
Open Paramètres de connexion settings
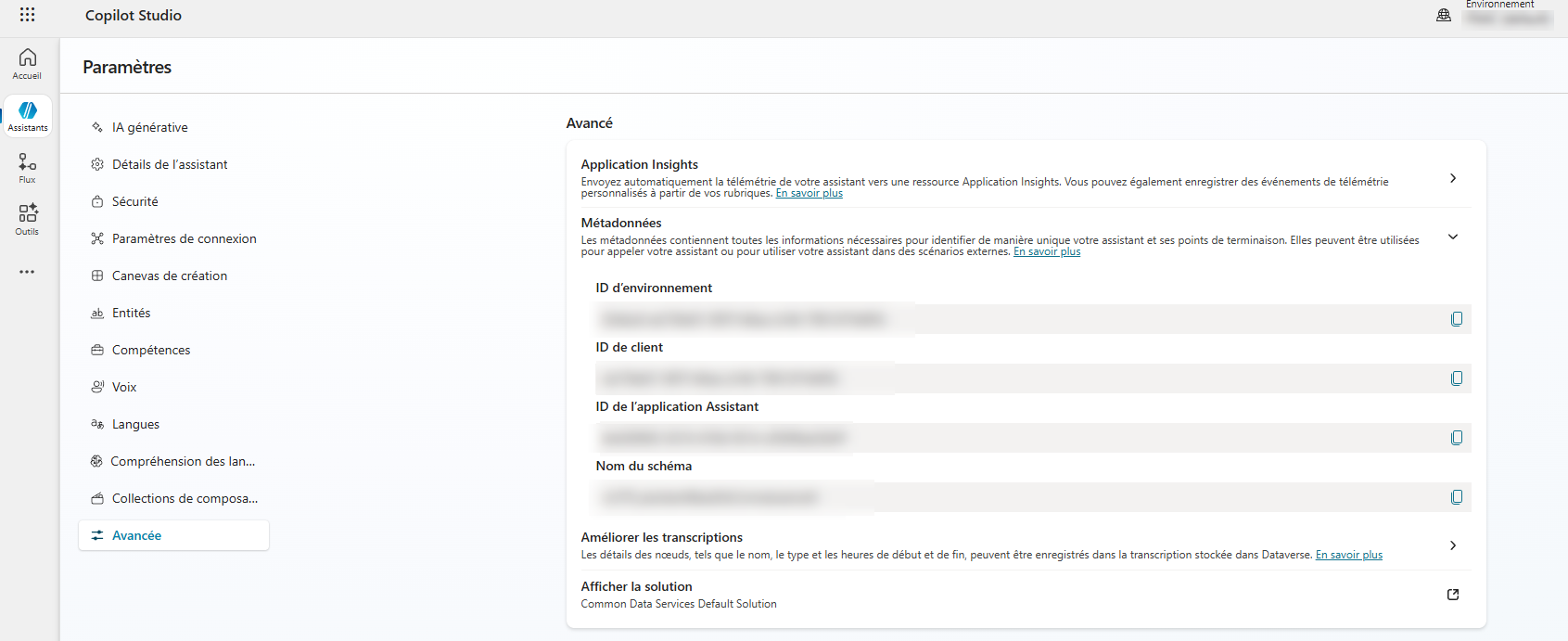[184, 238]
